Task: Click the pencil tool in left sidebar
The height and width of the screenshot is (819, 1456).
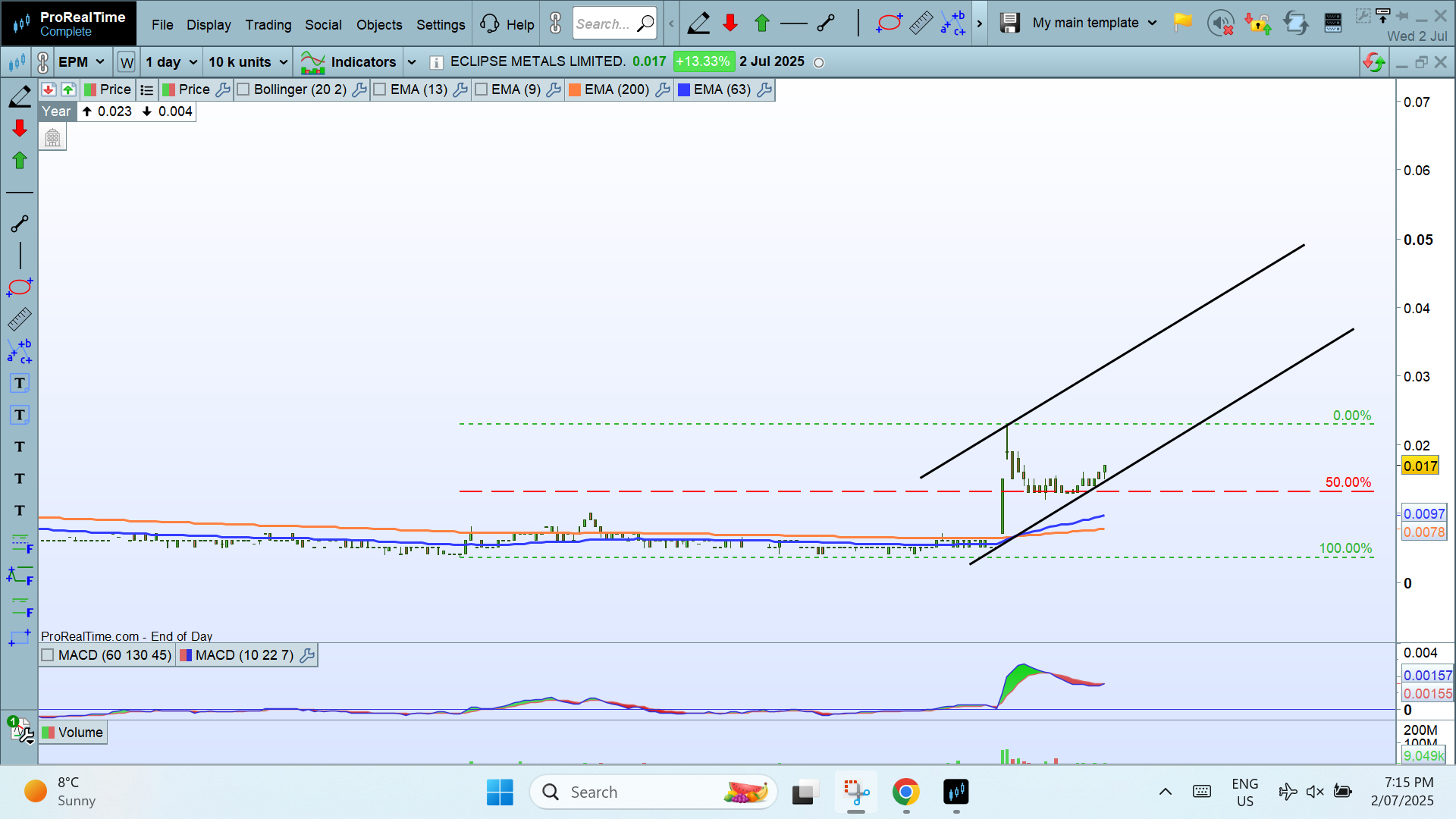Action: [x=20, y=96]
